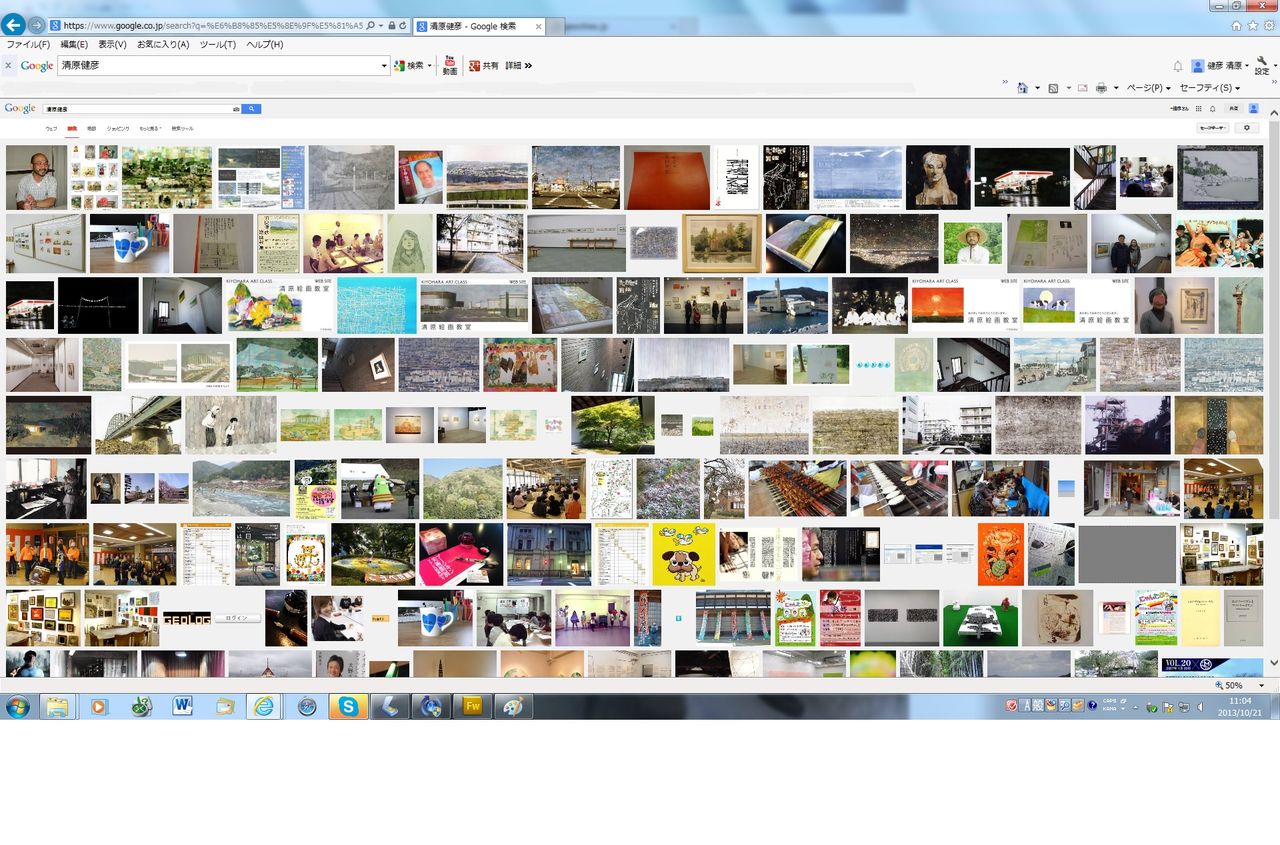Open the ヘルプ(H) menu
Viewport: 1280px width, 845px height.
pyautogui.click(x=265, y=45)
